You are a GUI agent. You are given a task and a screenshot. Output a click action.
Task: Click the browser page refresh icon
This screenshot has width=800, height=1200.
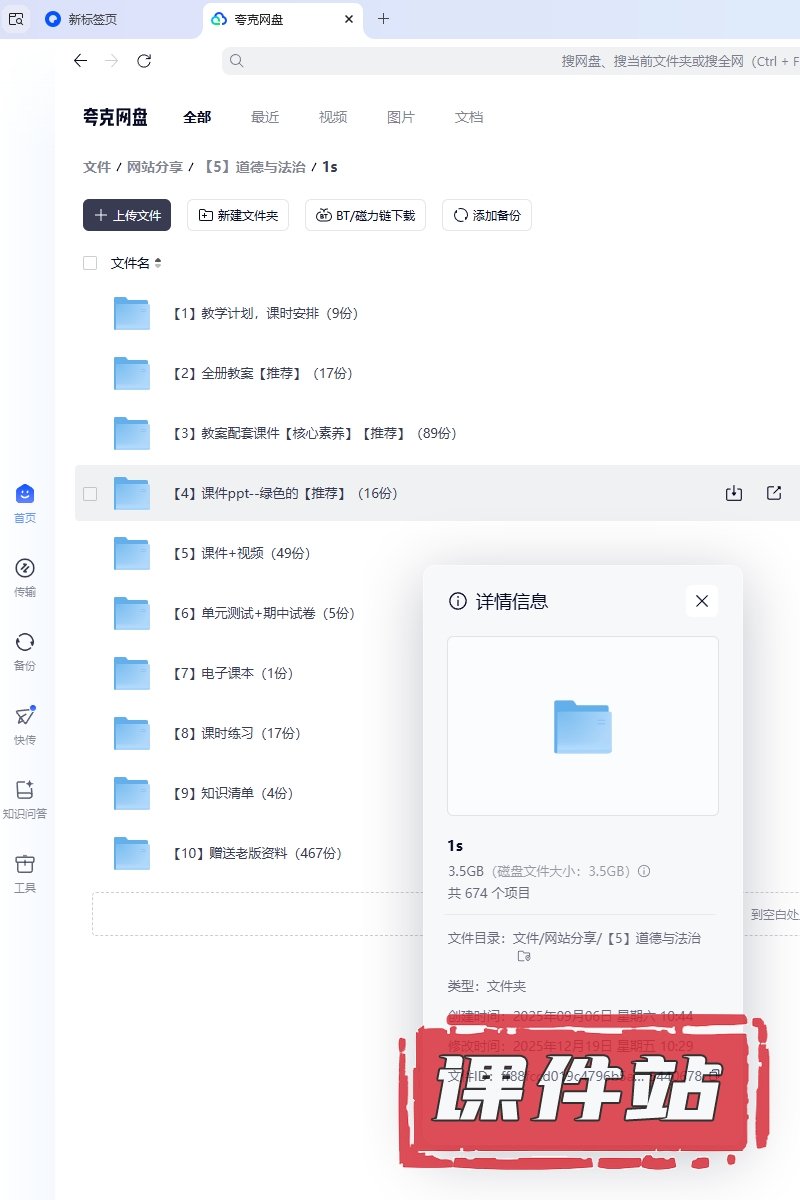[x=144, y=61]
